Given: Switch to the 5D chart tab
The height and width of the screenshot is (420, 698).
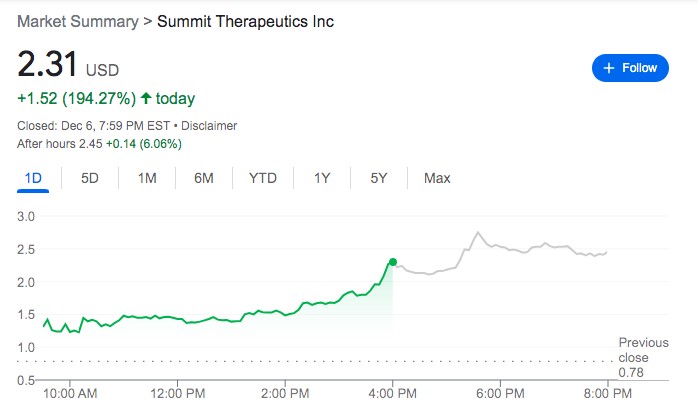Looking at the screenshot, I should [x=90, y=178].
